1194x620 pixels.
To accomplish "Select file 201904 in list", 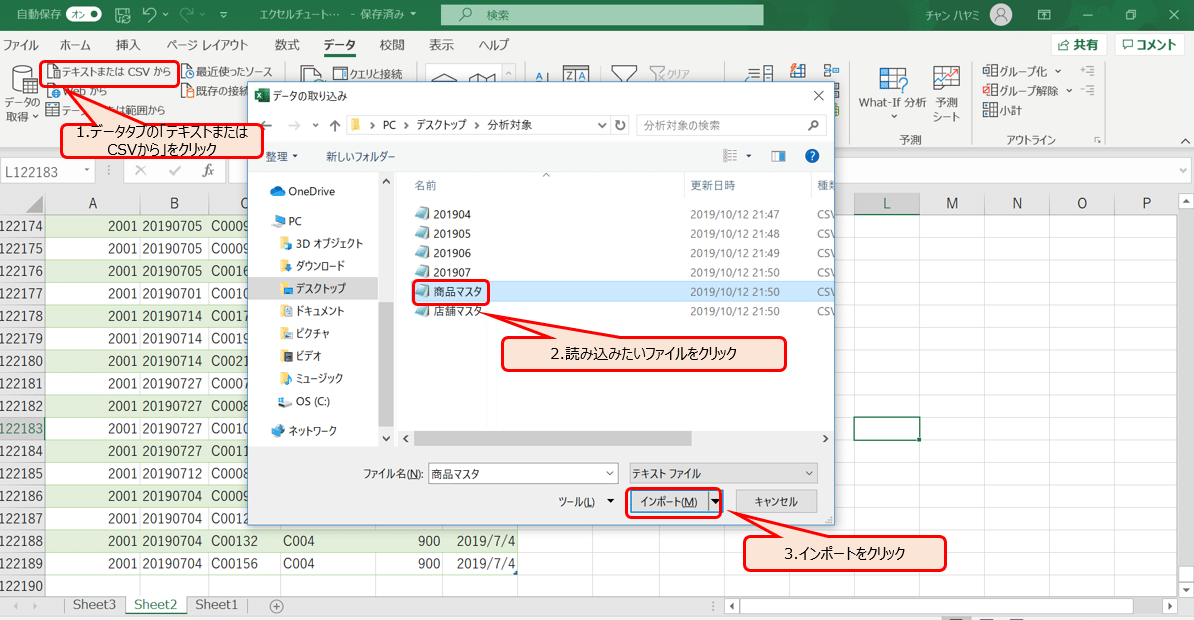I will pos(443,214).
